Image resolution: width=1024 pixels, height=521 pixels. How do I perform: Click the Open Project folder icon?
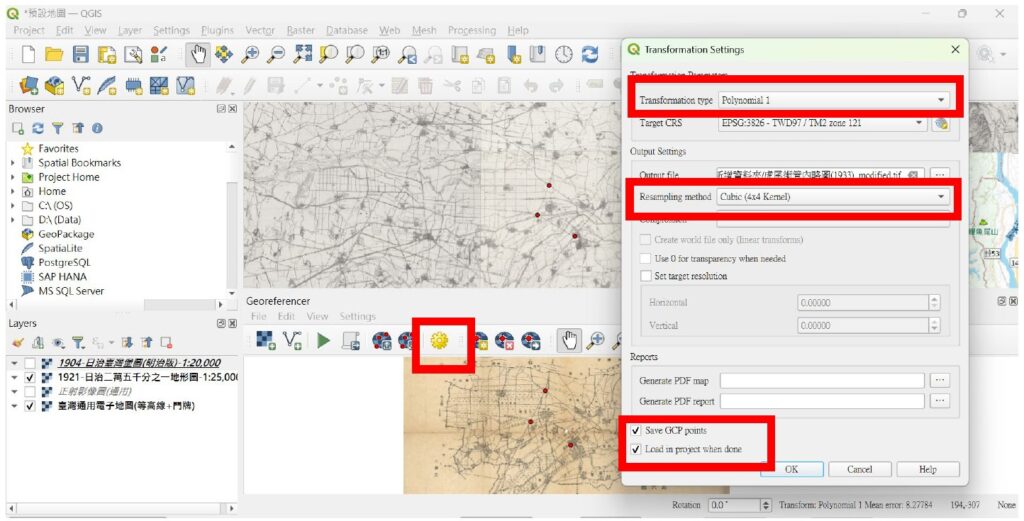(x=54, y=55)
